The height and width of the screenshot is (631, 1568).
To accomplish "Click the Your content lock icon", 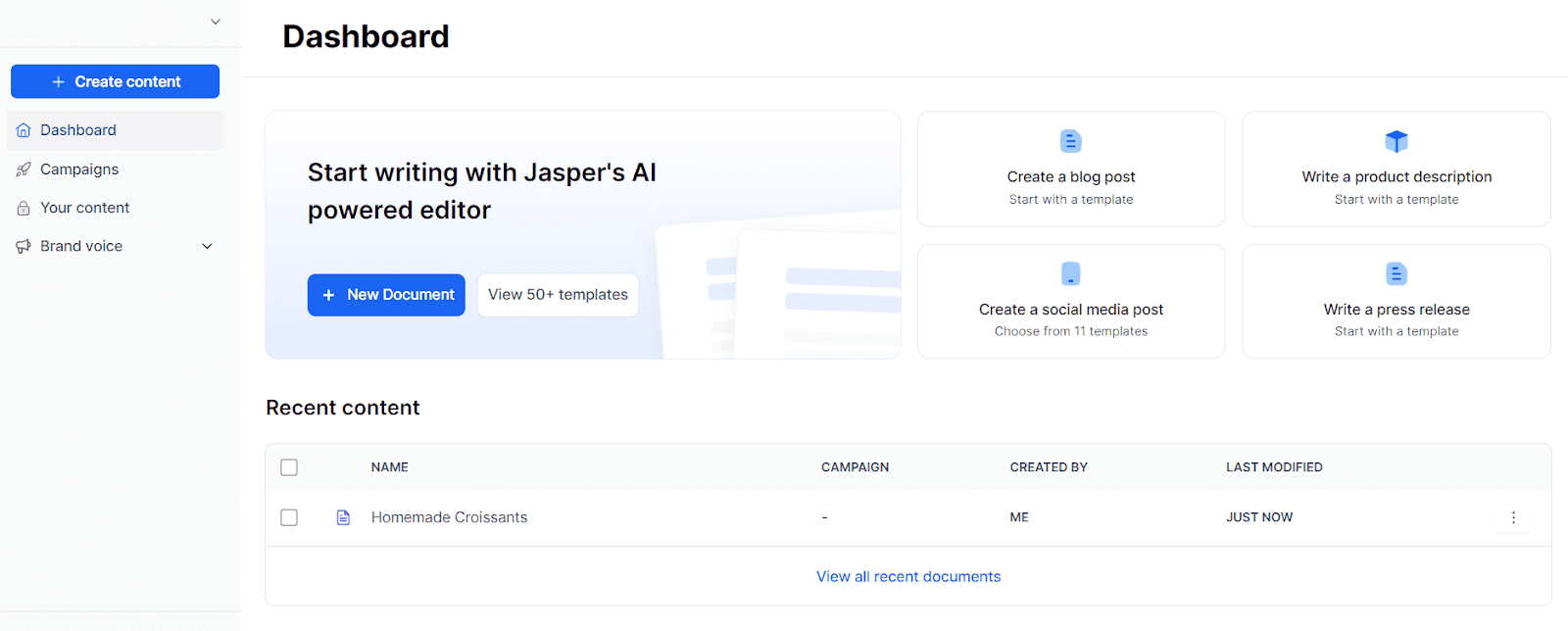I will pyautogui.click(x=24, y=208).
